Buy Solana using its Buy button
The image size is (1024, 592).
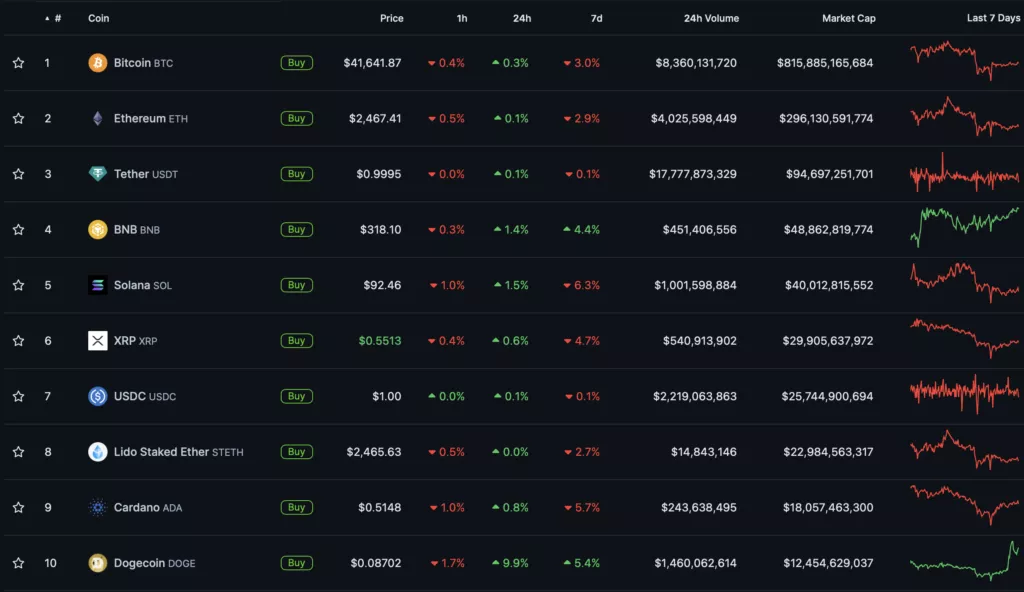(296, 285)
